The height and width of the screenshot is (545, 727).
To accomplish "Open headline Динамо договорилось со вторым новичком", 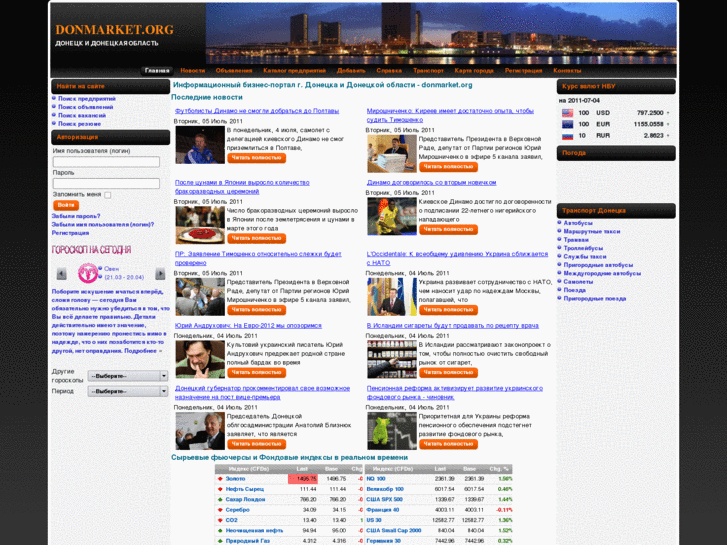I will click(431, 183).
